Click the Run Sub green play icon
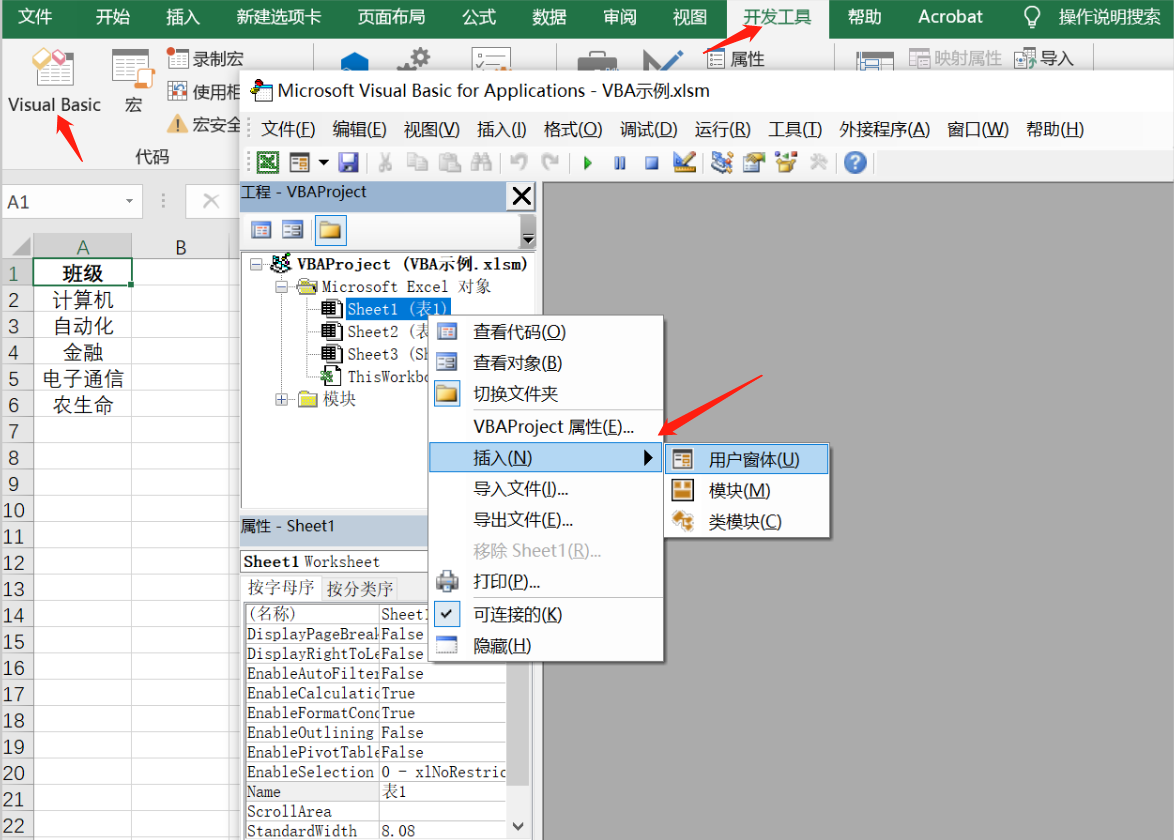This screenshot has height=840, width=1174. [588, 163]
